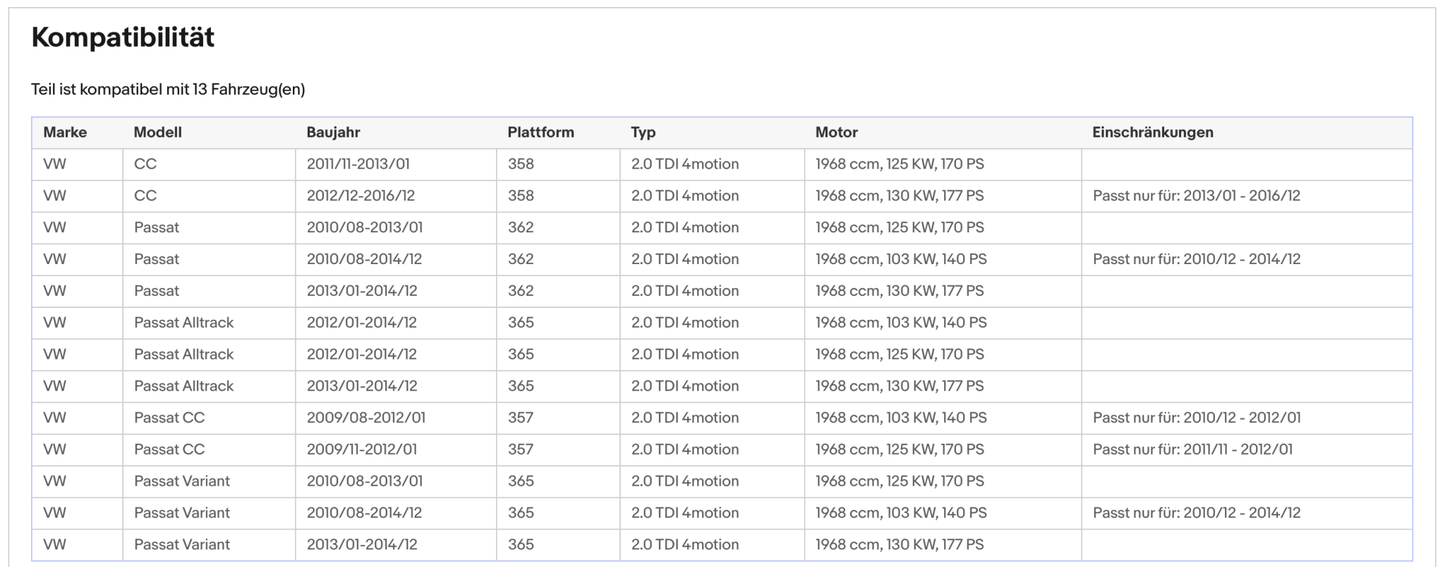Click the Plattform column header

(540, 132)
